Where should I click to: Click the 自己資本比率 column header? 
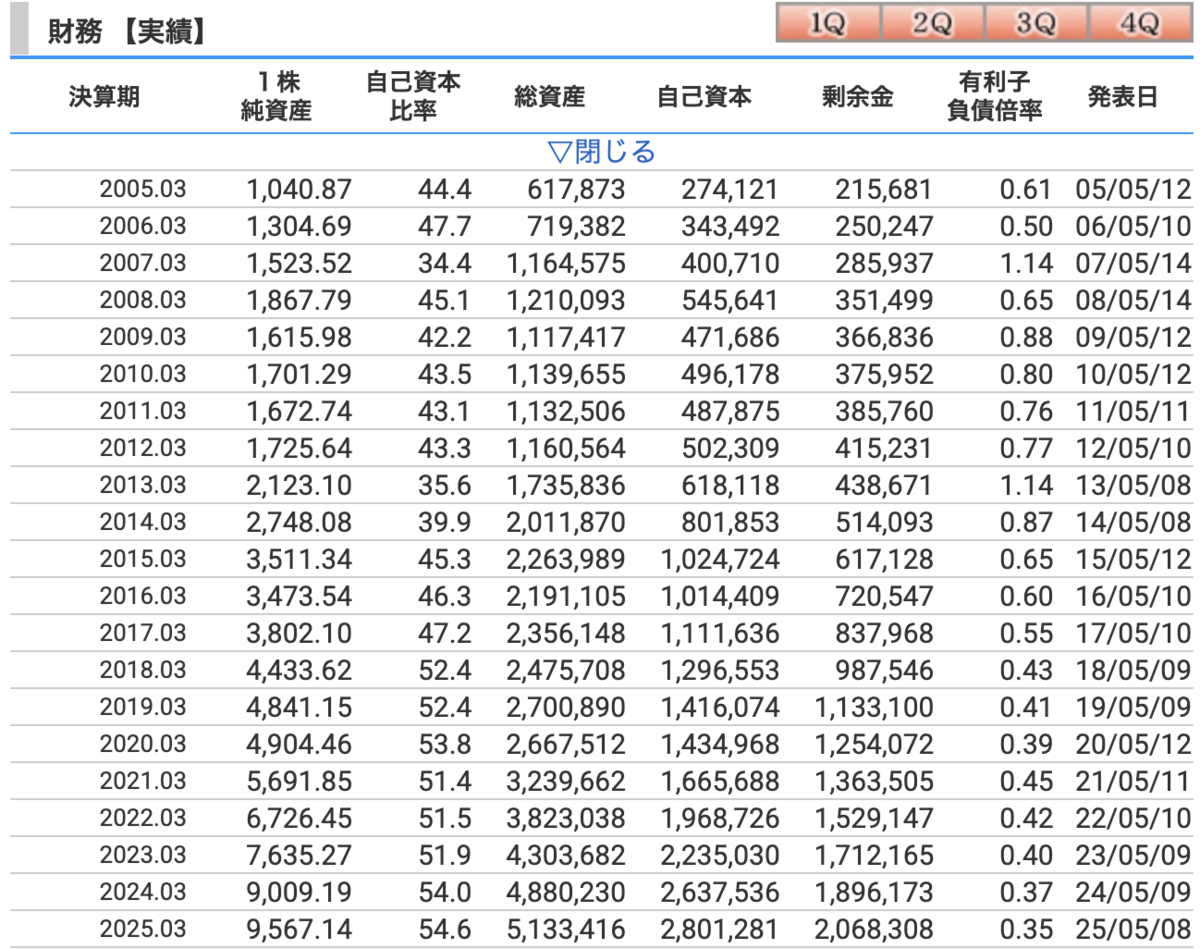(x=413, y=97)
